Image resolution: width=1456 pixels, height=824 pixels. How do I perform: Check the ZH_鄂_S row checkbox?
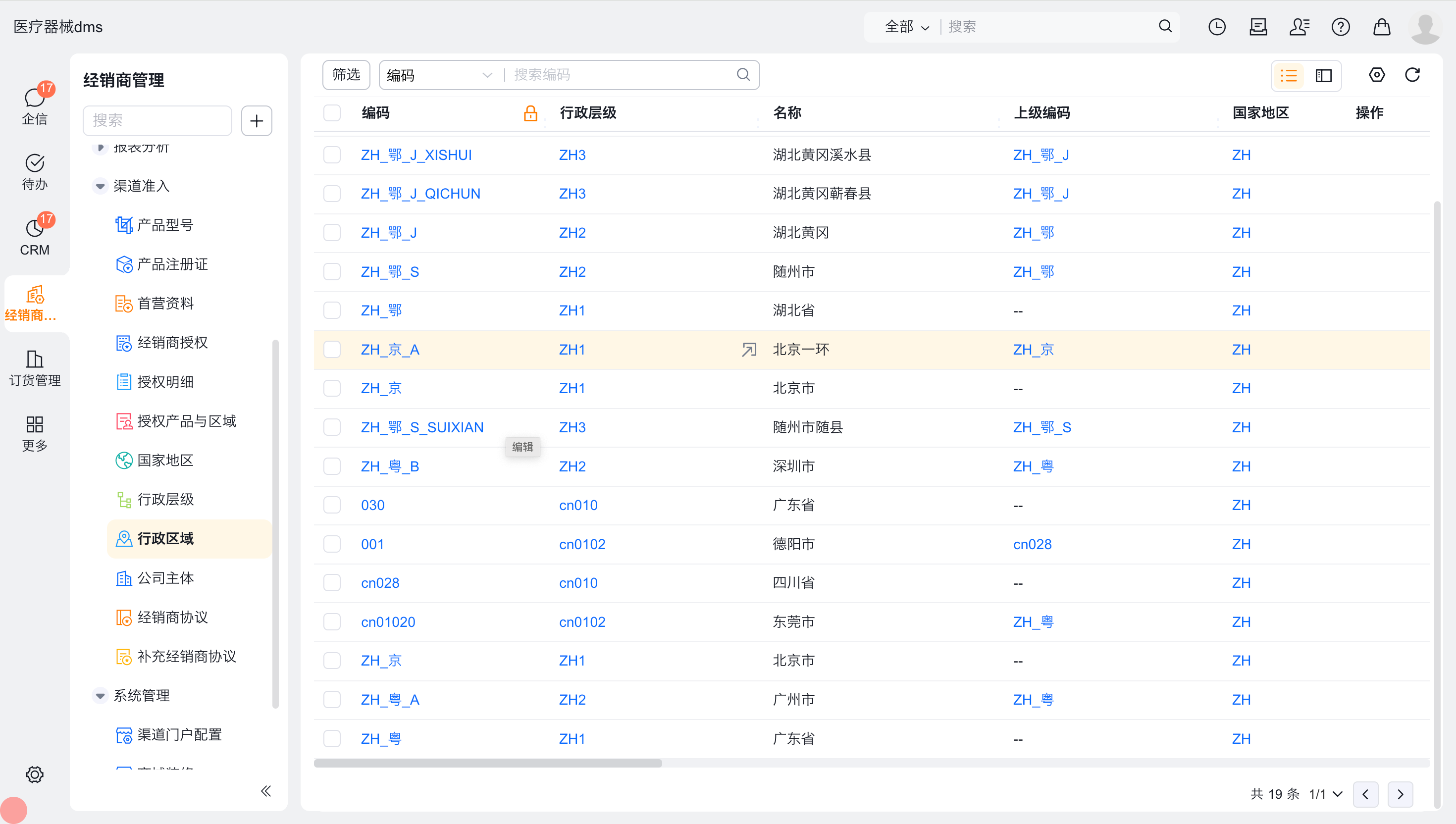332,272
